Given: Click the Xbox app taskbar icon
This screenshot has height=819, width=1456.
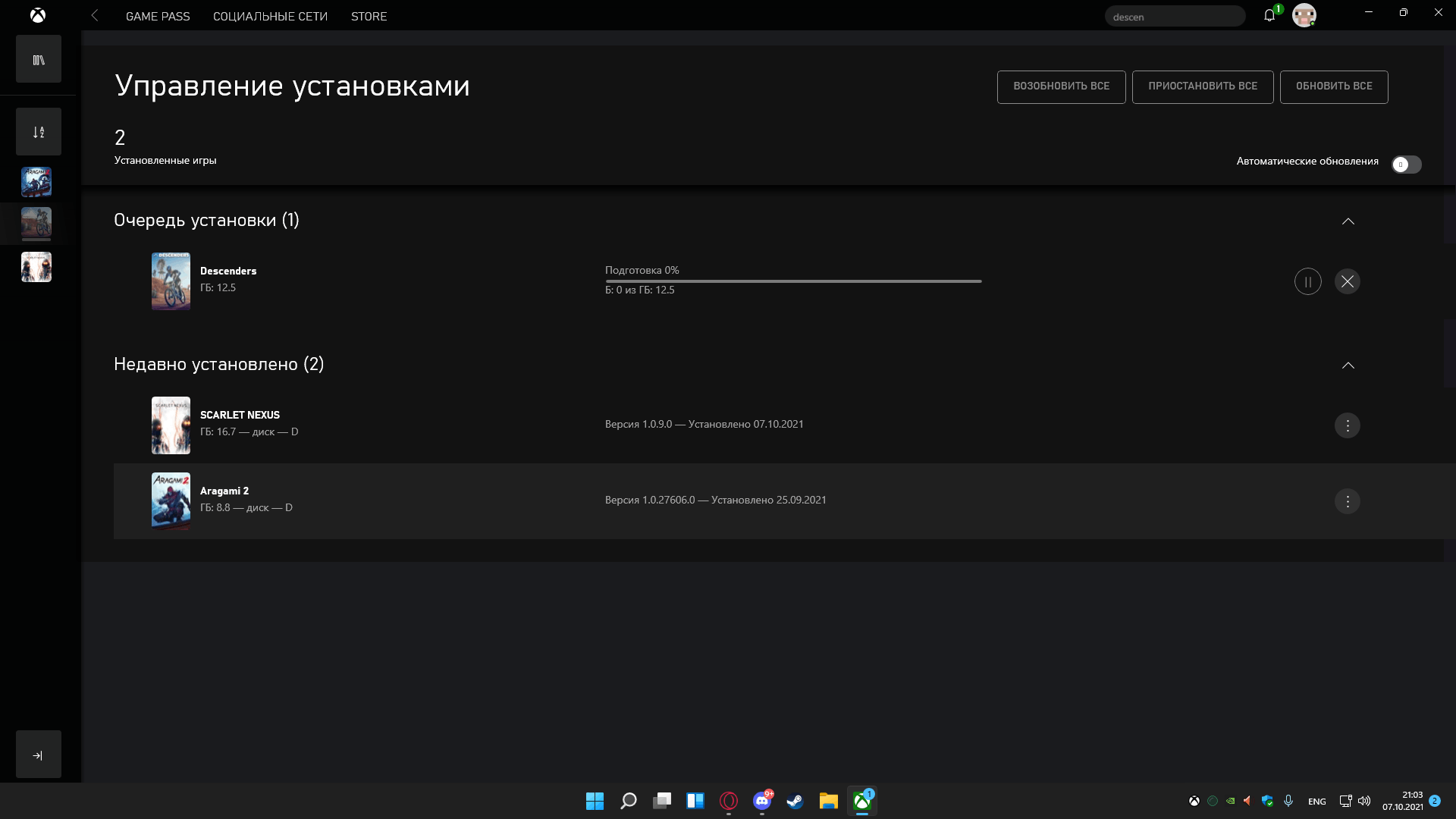Looking at the screenshot, I should coord(862,801).
